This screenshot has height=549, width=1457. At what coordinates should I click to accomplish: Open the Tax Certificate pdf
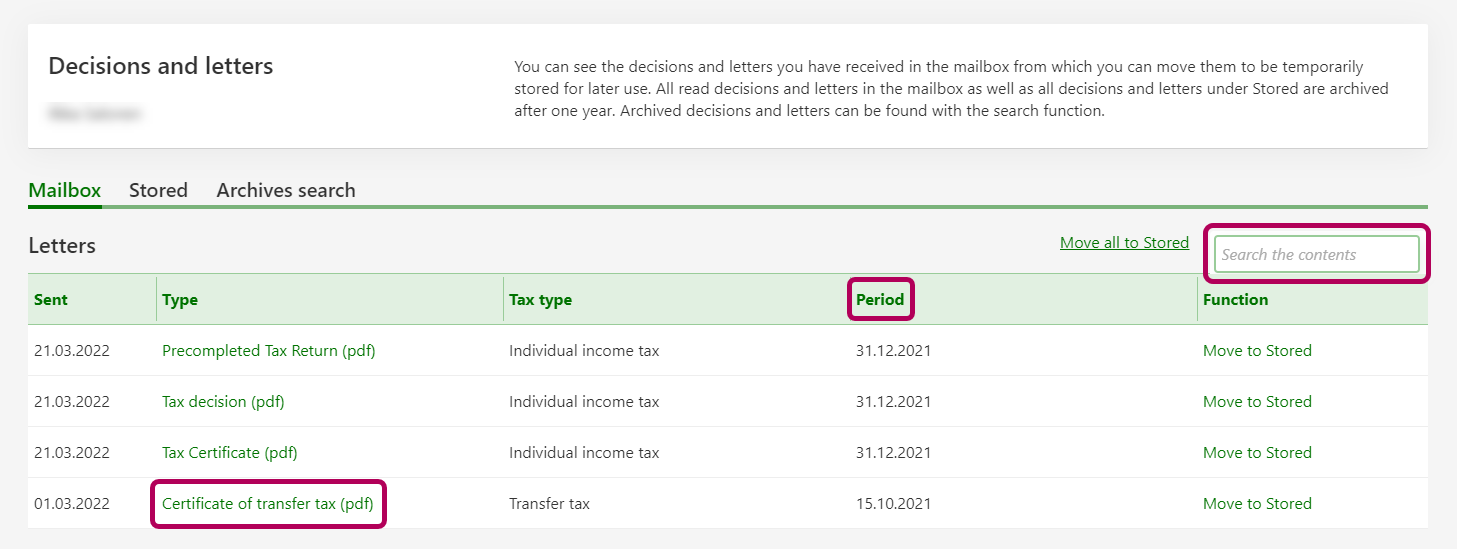[229, 453]
